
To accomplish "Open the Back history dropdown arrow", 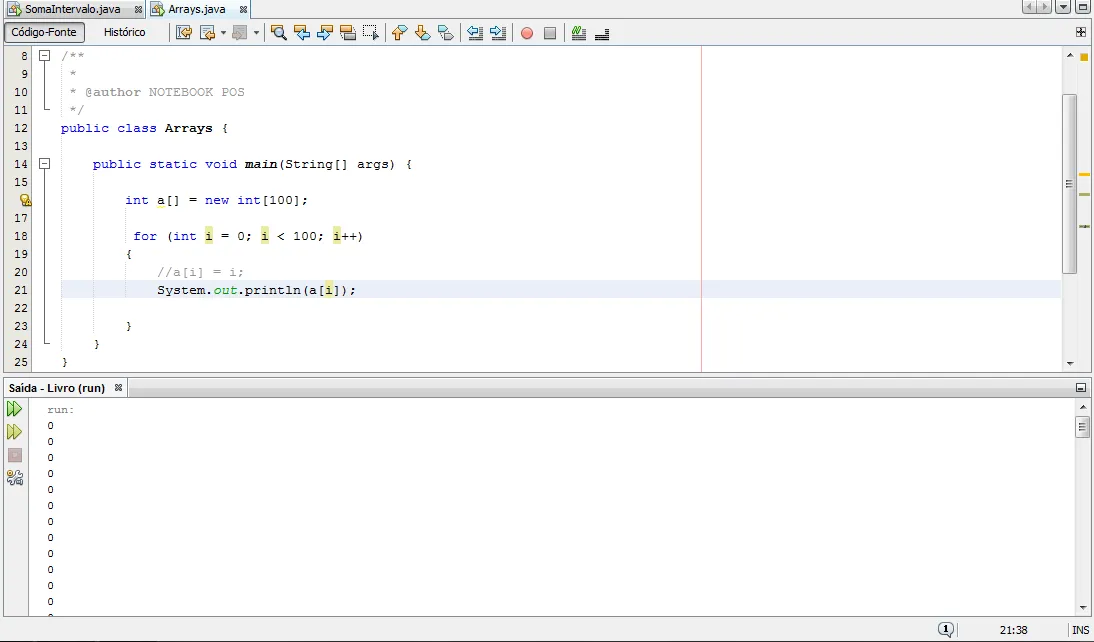I will click(x=223, y=33).
